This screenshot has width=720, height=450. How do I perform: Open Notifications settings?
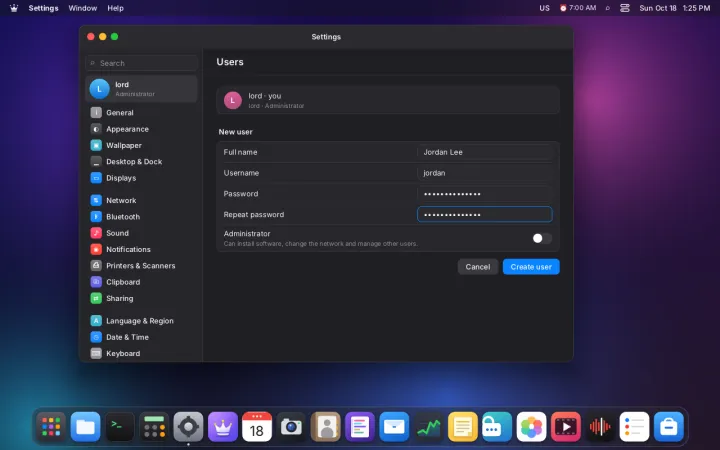(x=141, y=249)
